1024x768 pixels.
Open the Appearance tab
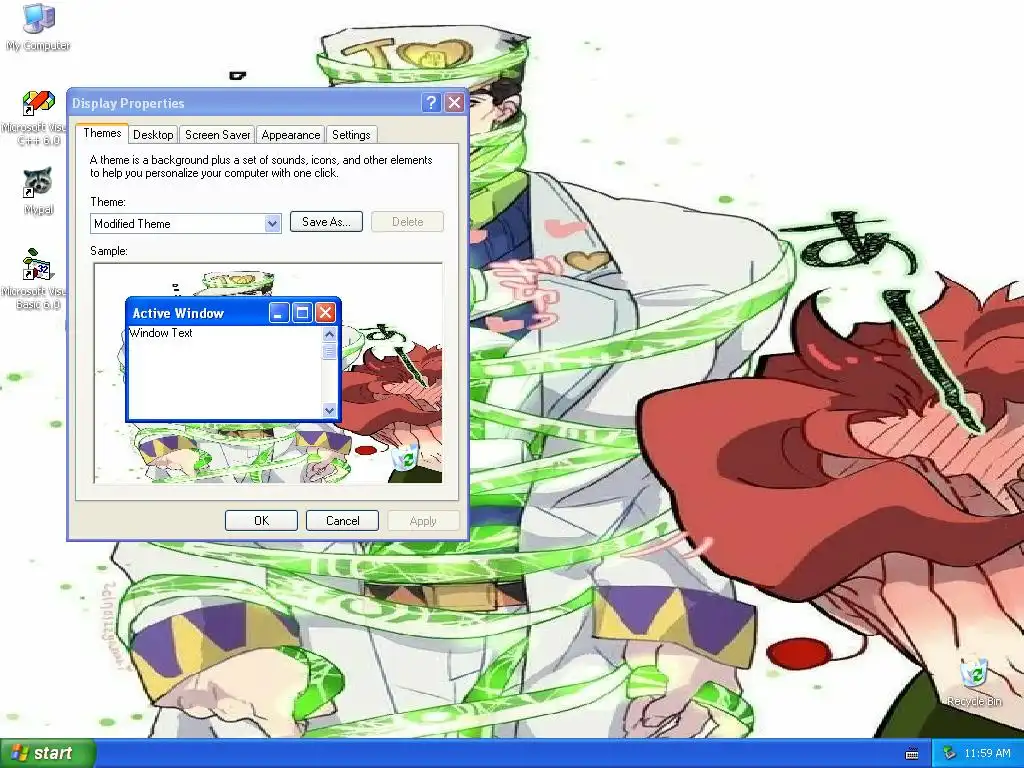point(291,135)
